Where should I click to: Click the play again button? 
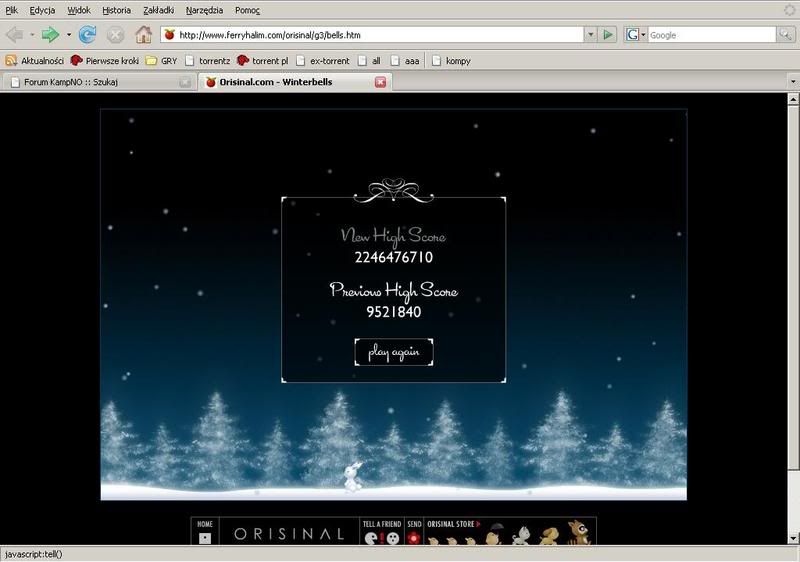tap(394, 352)
